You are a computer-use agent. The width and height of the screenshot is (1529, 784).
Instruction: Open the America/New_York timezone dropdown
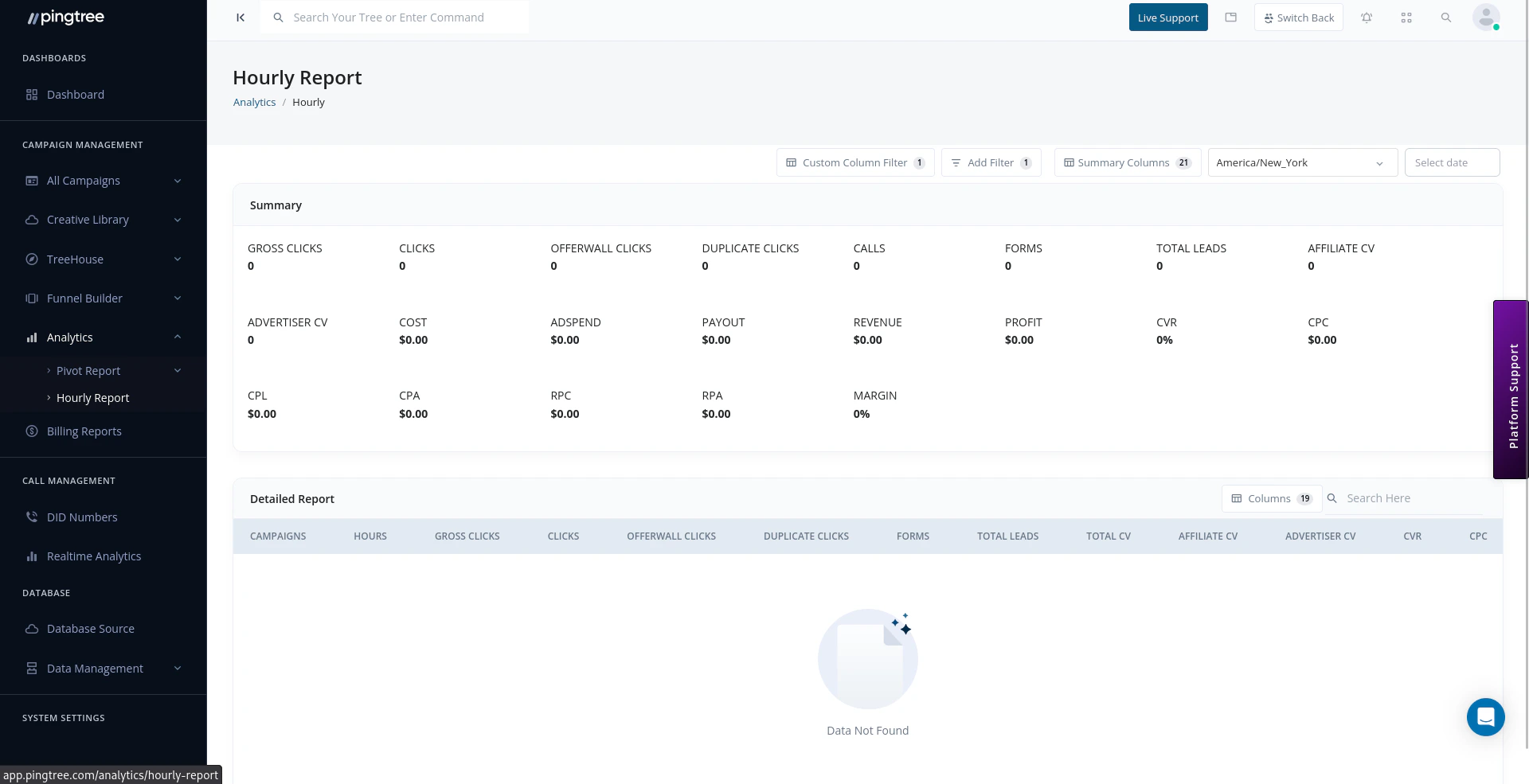pyautogui.click(x=1301, y=162)
